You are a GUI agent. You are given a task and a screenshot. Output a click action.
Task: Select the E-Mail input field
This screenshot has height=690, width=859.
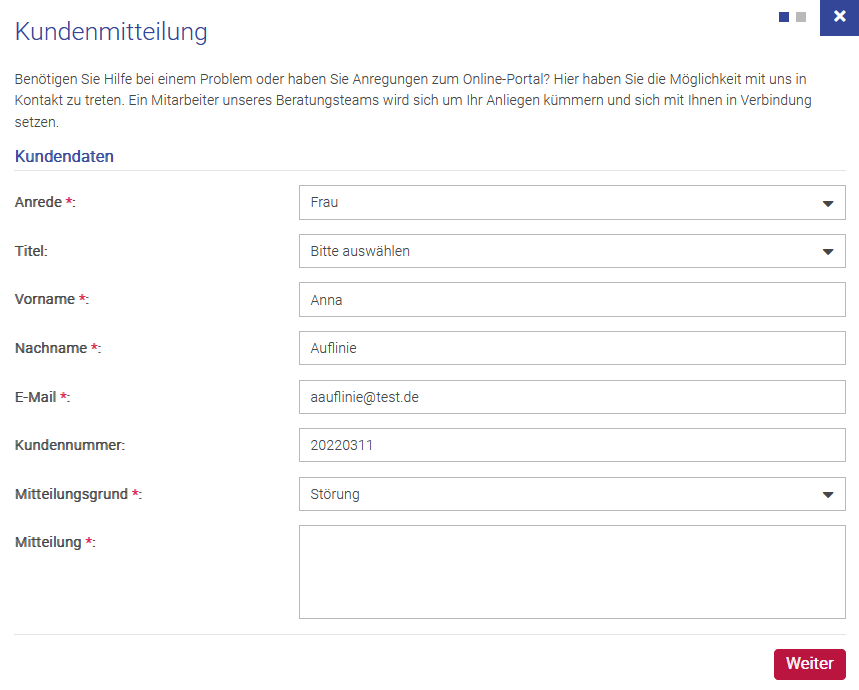572,397
